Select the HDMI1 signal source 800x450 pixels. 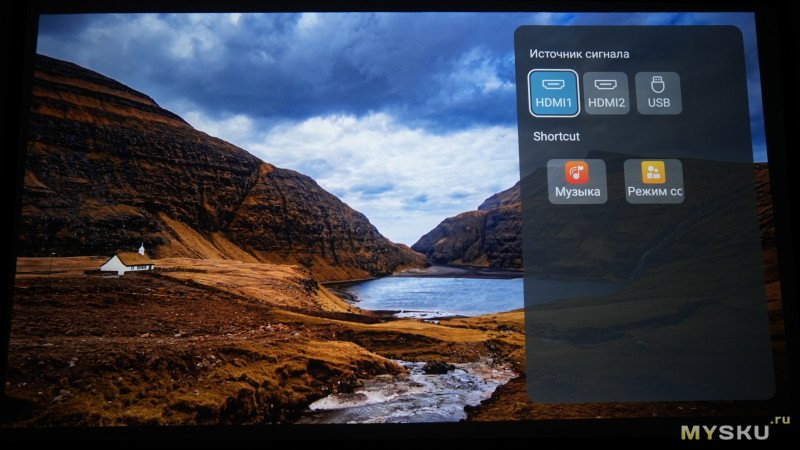coord(554,93)
